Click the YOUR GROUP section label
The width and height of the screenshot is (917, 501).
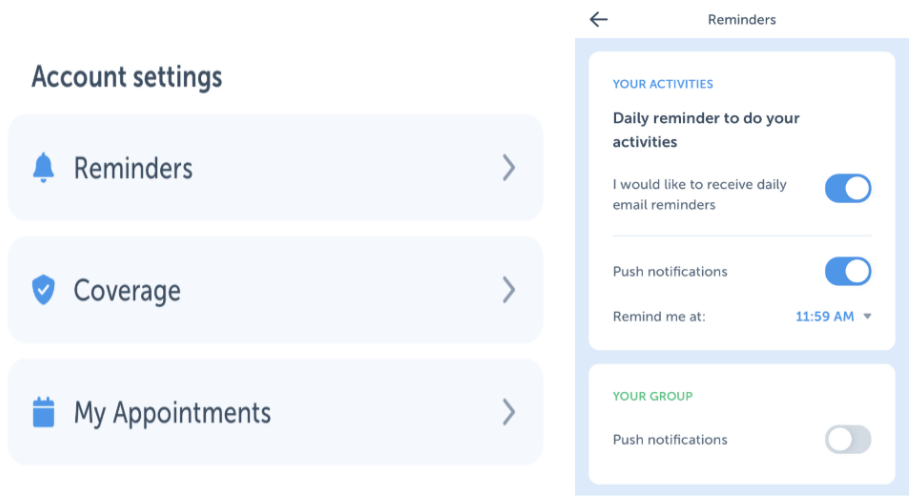(652, 396)
